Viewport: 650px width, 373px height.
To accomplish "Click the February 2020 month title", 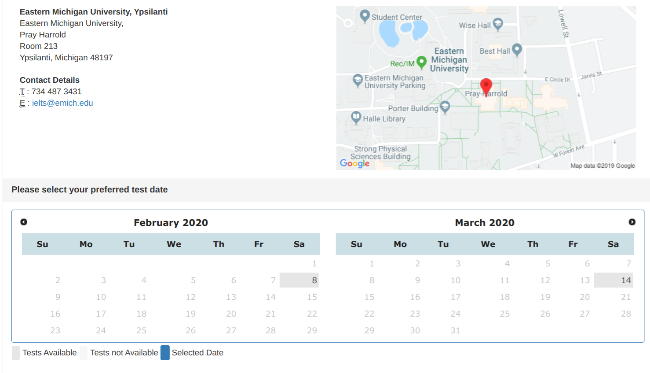I will tap(171, 223).
